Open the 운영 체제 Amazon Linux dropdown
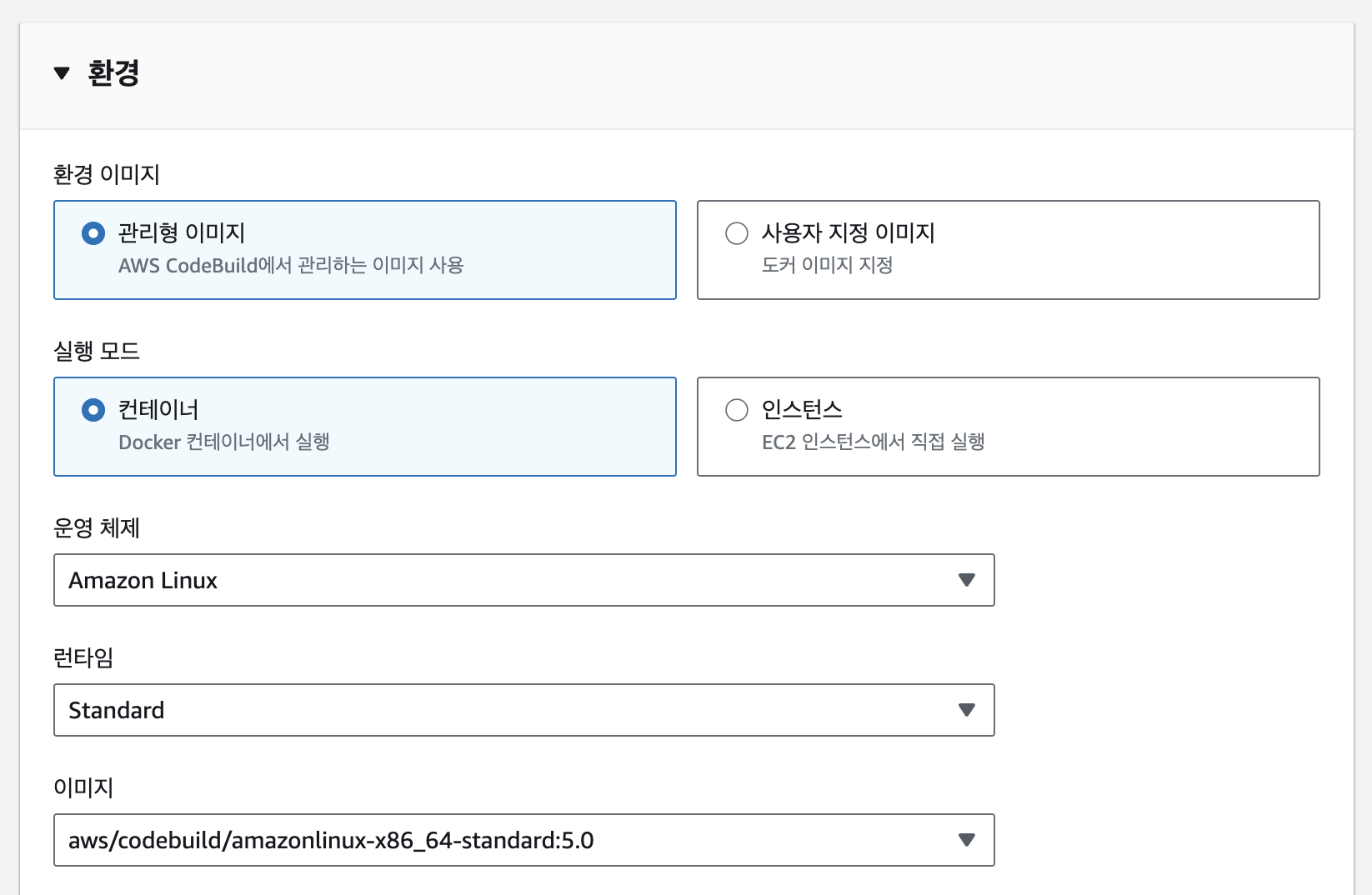Screen dimensions: 1372x895 pos(500,580)
